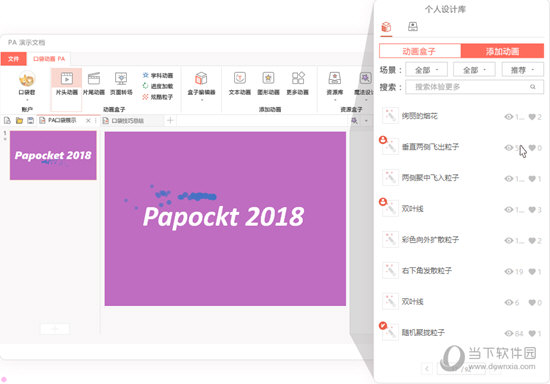Expand the dropdown arrow under 口袋君
The width and height of the screenshot is (550, 384).
pyautogui.click(x=27, y=100)
